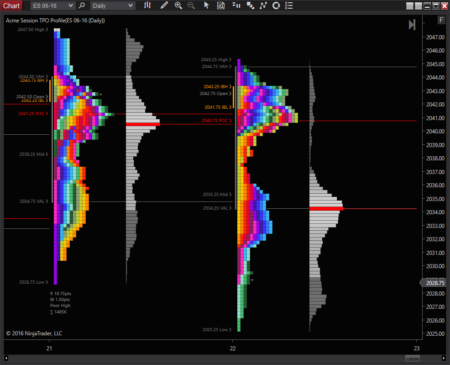Select the pencil drawing tools icon
Image resolution: width=450 pixels, height=365 pixels.
164,6
